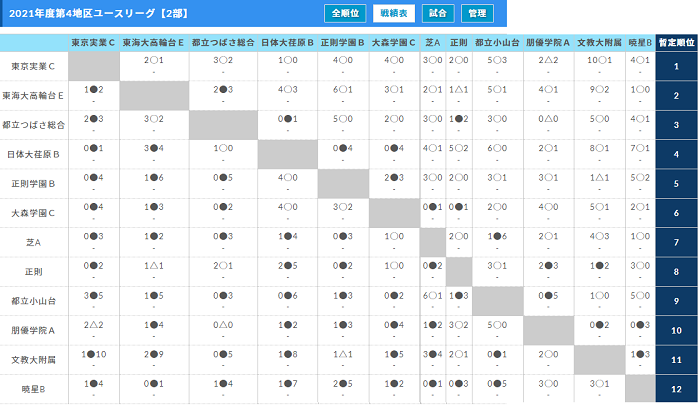Viewport: 700px width, 406px height.
Task: Click rank 4 in 暫定順位 column
Action: coord(676,155)
